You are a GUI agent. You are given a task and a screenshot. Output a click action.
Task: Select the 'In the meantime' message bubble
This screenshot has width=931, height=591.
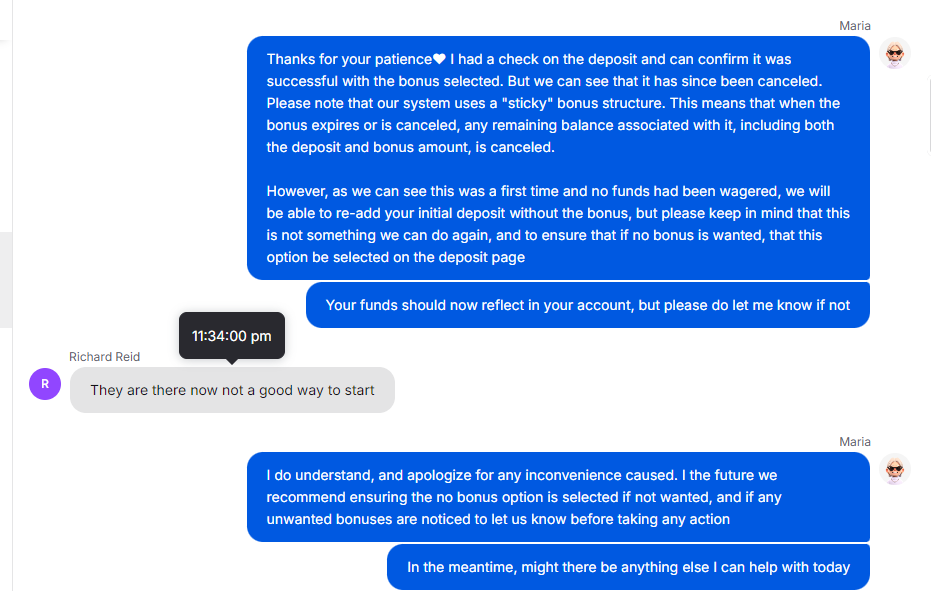coord(627,567)
